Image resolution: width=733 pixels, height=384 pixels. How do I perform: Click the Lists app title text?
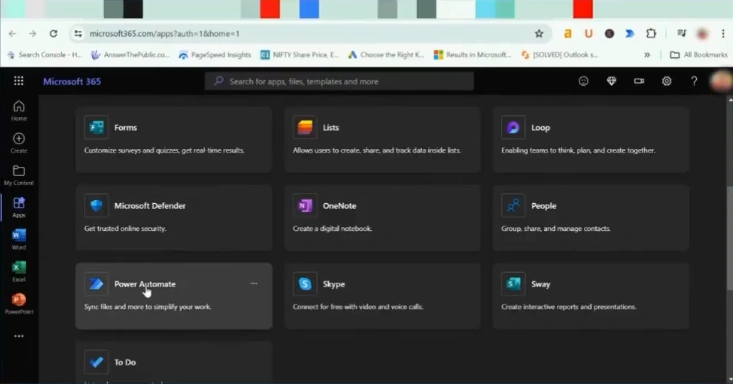(331, 127)
